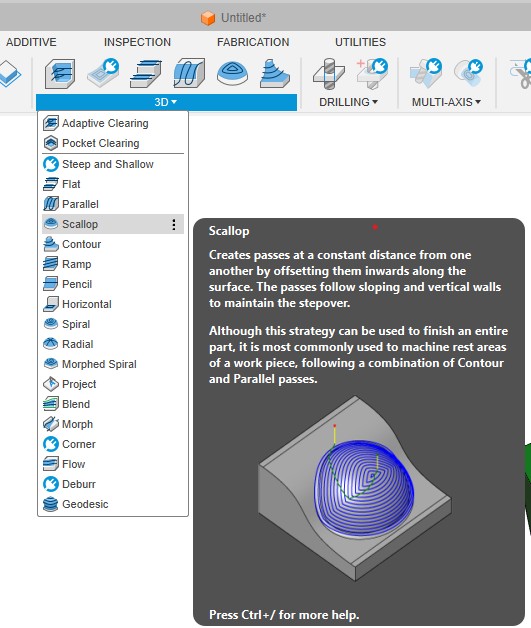This screenshot has width=531, height=628.
Task: Collapse the 3D dropdown menu
Action: tap(166, 102)
